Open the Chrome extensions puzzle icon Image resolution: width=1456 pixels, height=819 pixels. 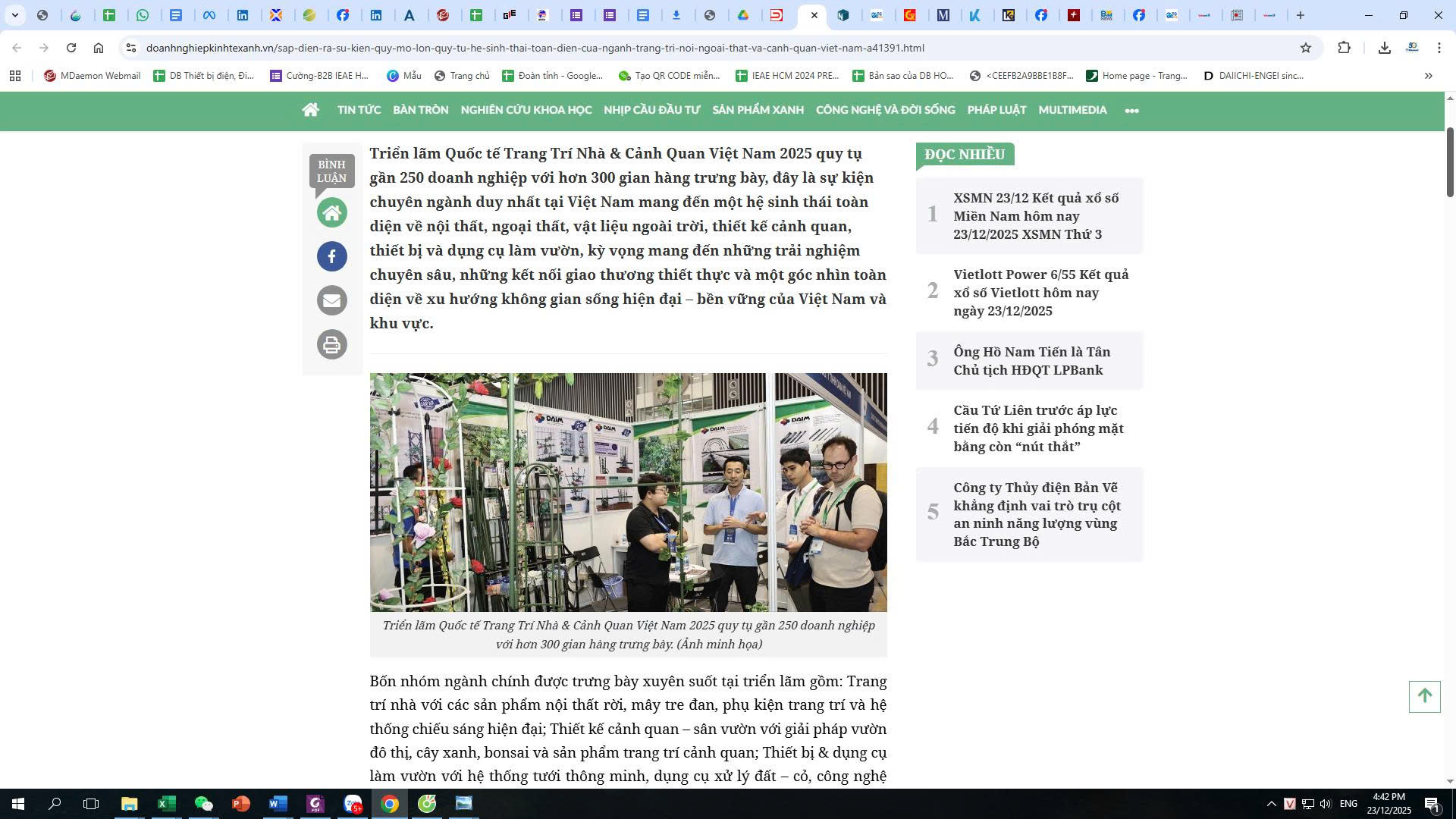tap(1344, 48)
